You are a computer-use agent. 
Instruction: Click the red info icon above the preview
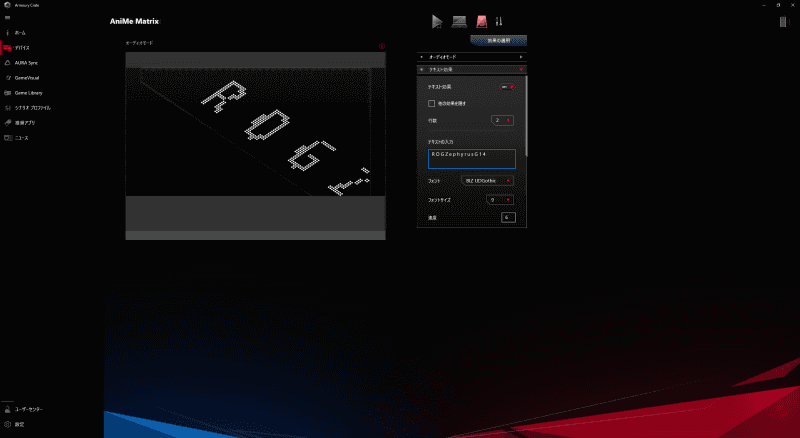382,46
